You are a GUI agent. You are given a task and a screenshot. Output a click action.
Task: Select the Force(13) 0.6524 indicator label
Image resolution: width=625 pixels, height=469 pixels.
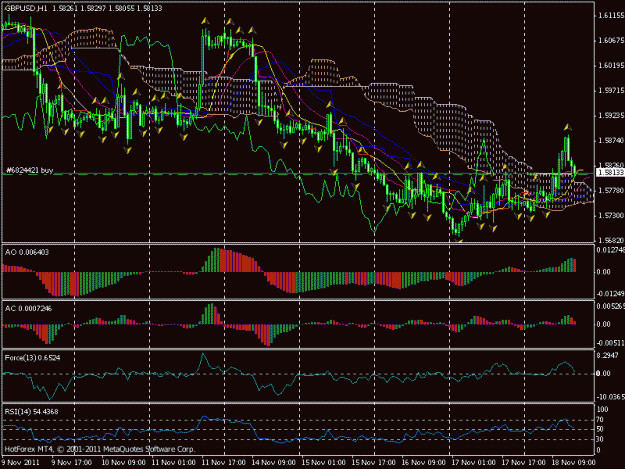coord(32,358)
